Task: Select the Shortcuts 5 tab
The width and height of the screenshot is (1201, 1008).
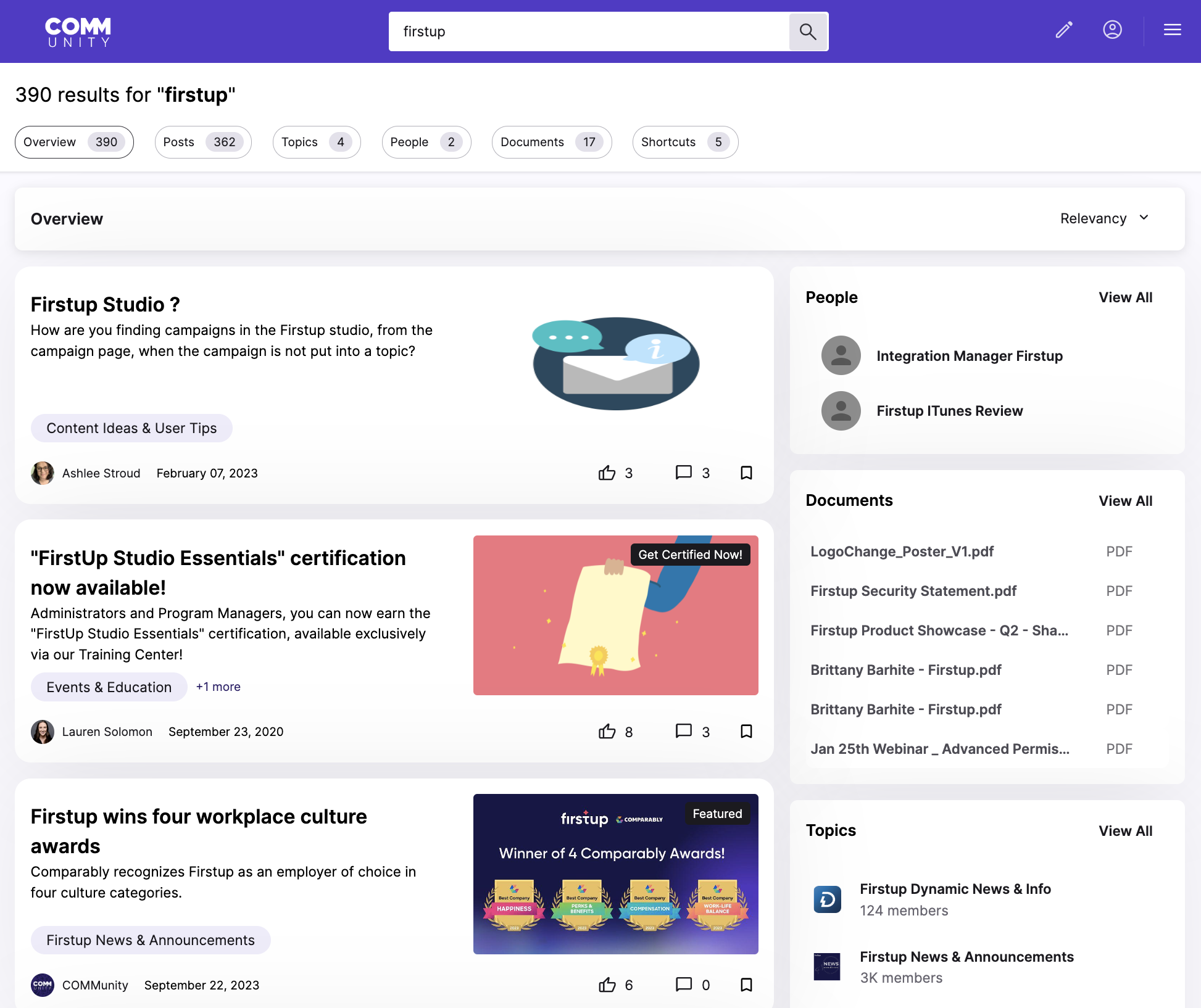Action: tap(685, 142)
